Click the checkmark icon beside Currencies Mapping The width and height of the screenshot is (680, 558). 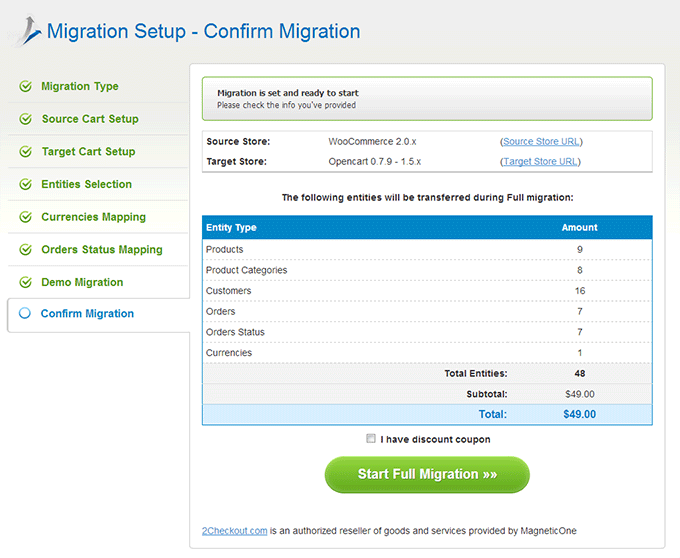(x=26, y=217)
